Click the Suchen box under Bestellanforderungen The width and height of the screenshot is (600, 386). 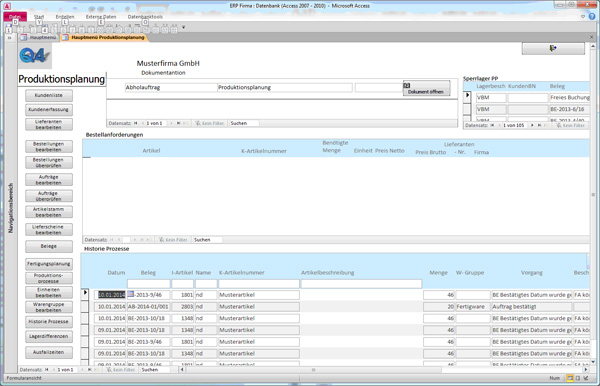pyautogui.click(x=207, y=240)
